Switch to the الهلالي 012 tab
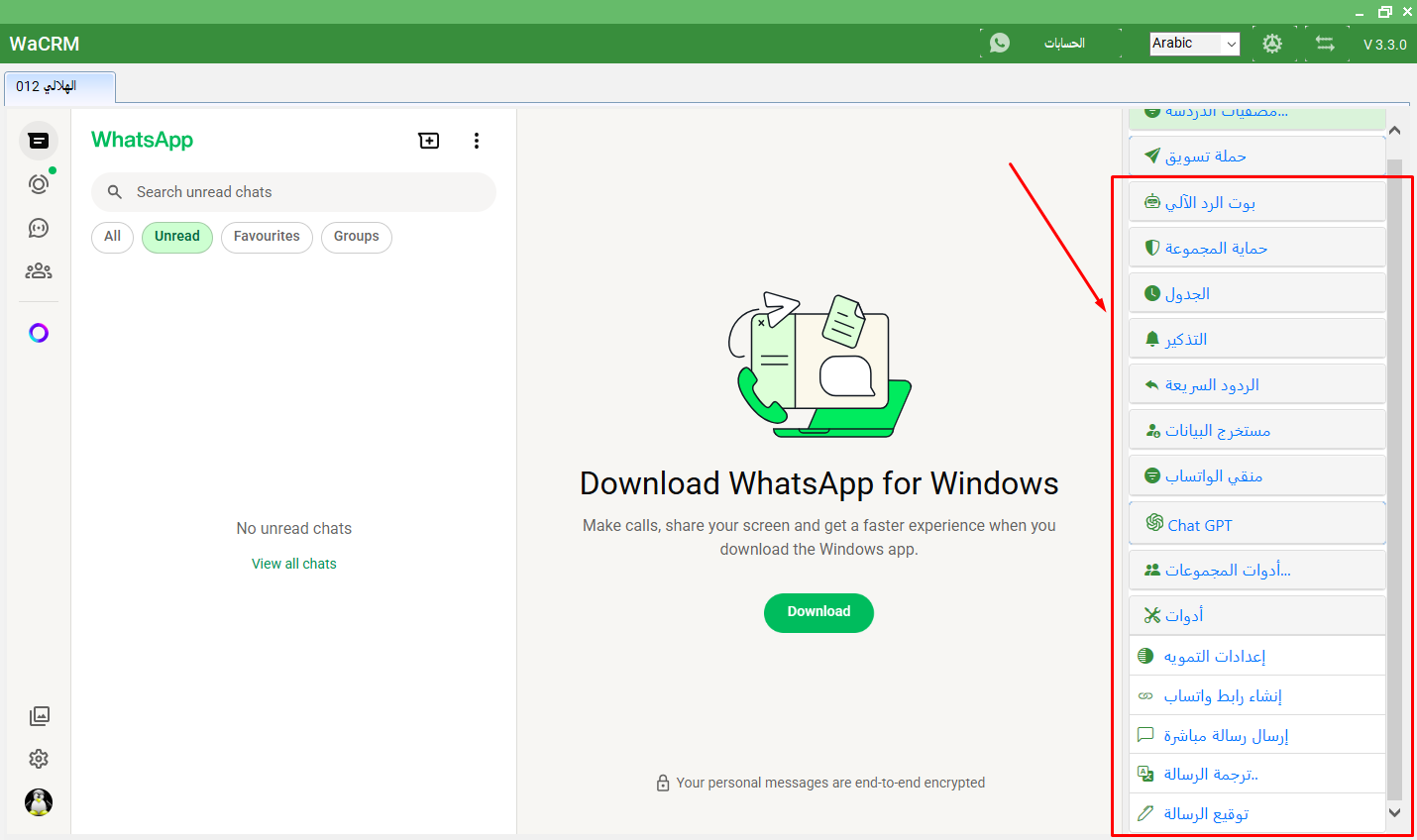Screen dimensions: 1417x840 coord(59,87)
